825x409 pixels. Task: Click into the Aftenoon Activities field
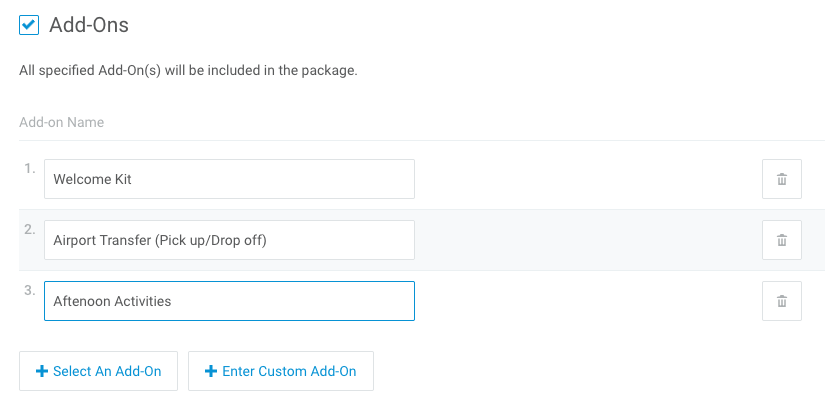pyautogui.click(x=229, y=301)
